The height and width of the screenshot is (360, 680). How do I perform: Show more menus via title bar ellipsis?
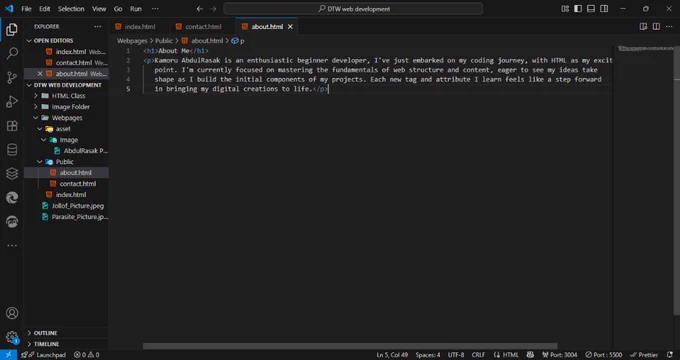(x=155, y=9)
